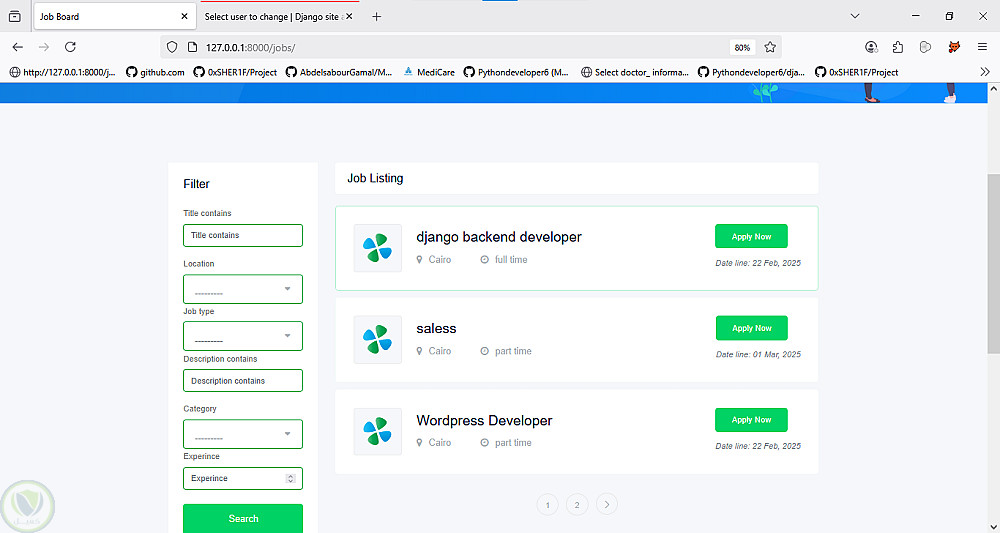Click the scrollbar up arrow
The width and height of the screenshot is (1000, 533).
pos(994,89)
